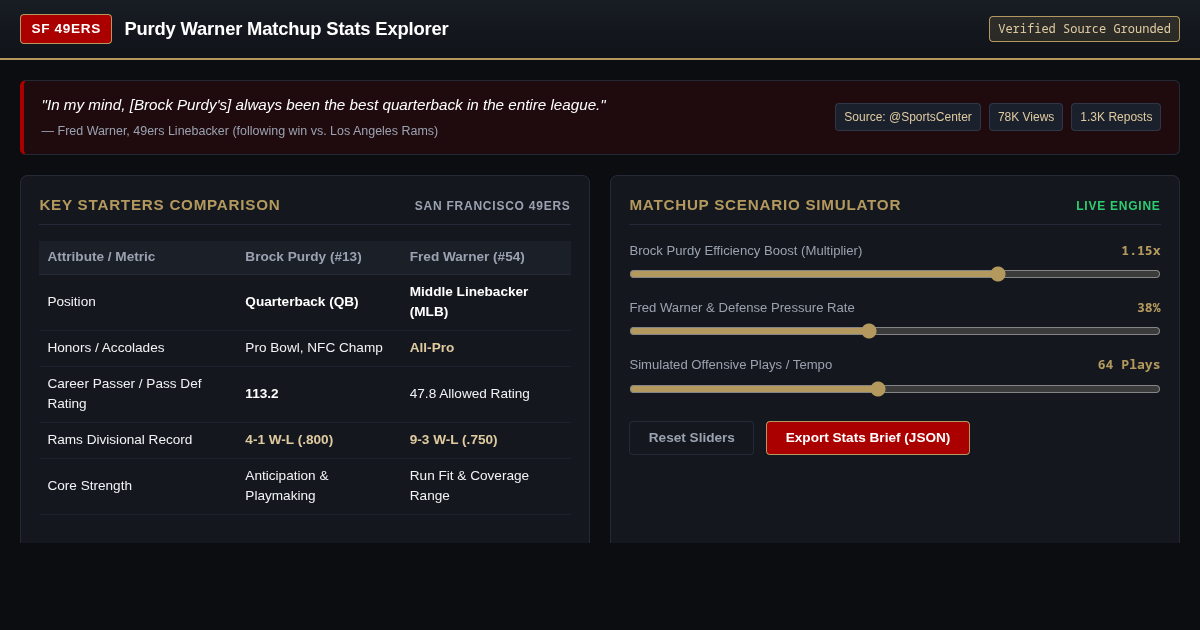Adjust the Brock Purdy Efficiency Boost slider
This screenshot has height=630, width=1200.
coord(895,274)
